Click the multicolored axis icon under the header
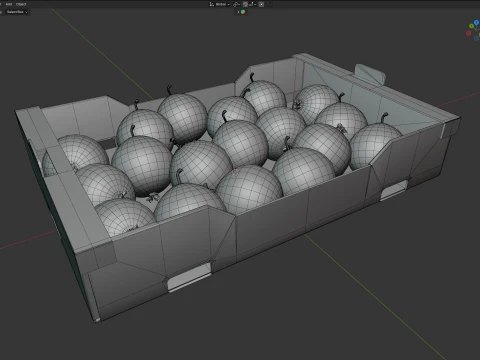 243,12
